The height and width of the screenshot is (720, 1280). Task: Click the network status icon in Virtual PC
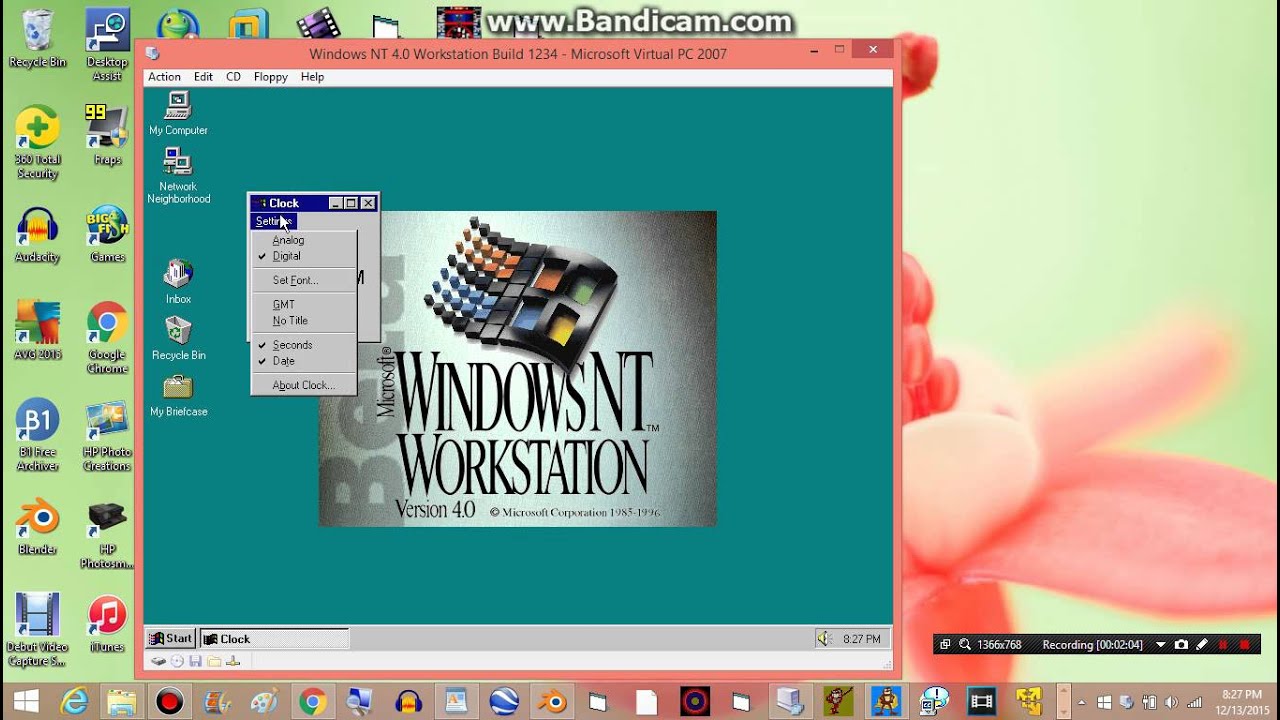pos(233,661)
